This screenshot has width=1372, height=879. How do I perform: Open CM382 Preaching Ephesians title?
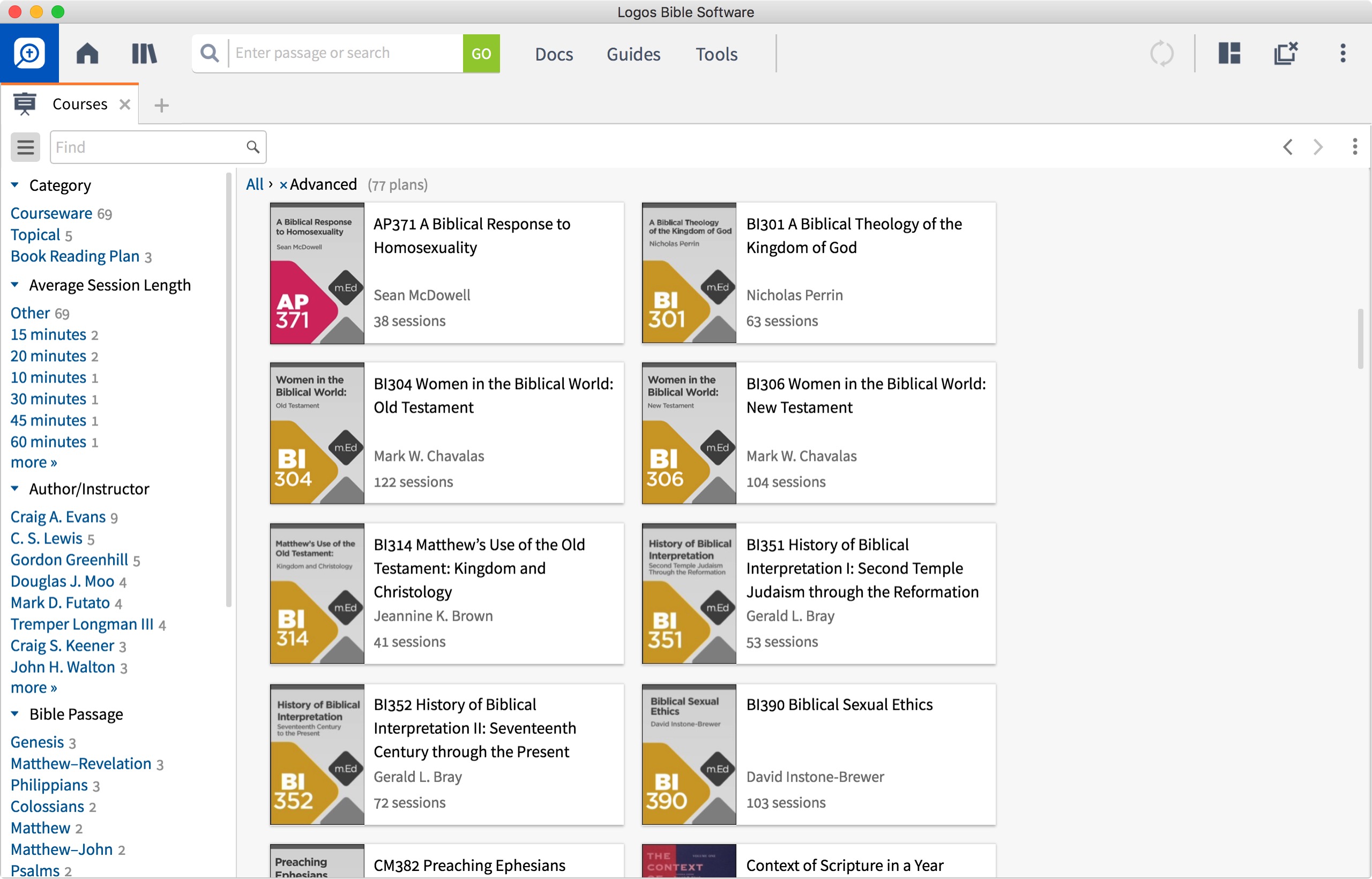[x=469, y=865]
